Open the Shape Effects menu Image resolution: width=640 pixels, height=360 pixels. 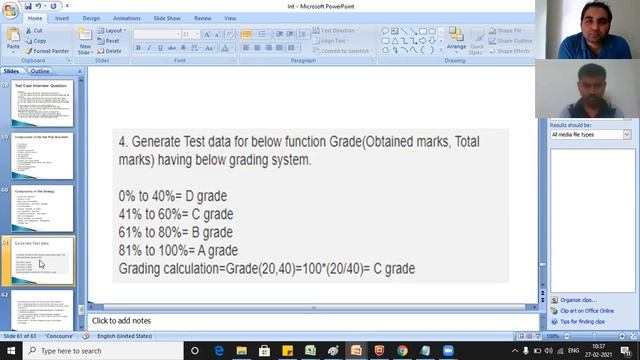[509, 51]
